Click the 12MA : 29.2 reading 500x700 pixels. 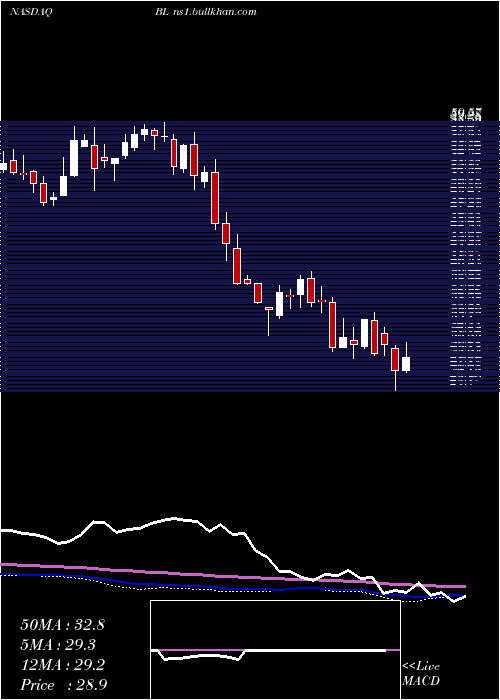pos(62,665)
